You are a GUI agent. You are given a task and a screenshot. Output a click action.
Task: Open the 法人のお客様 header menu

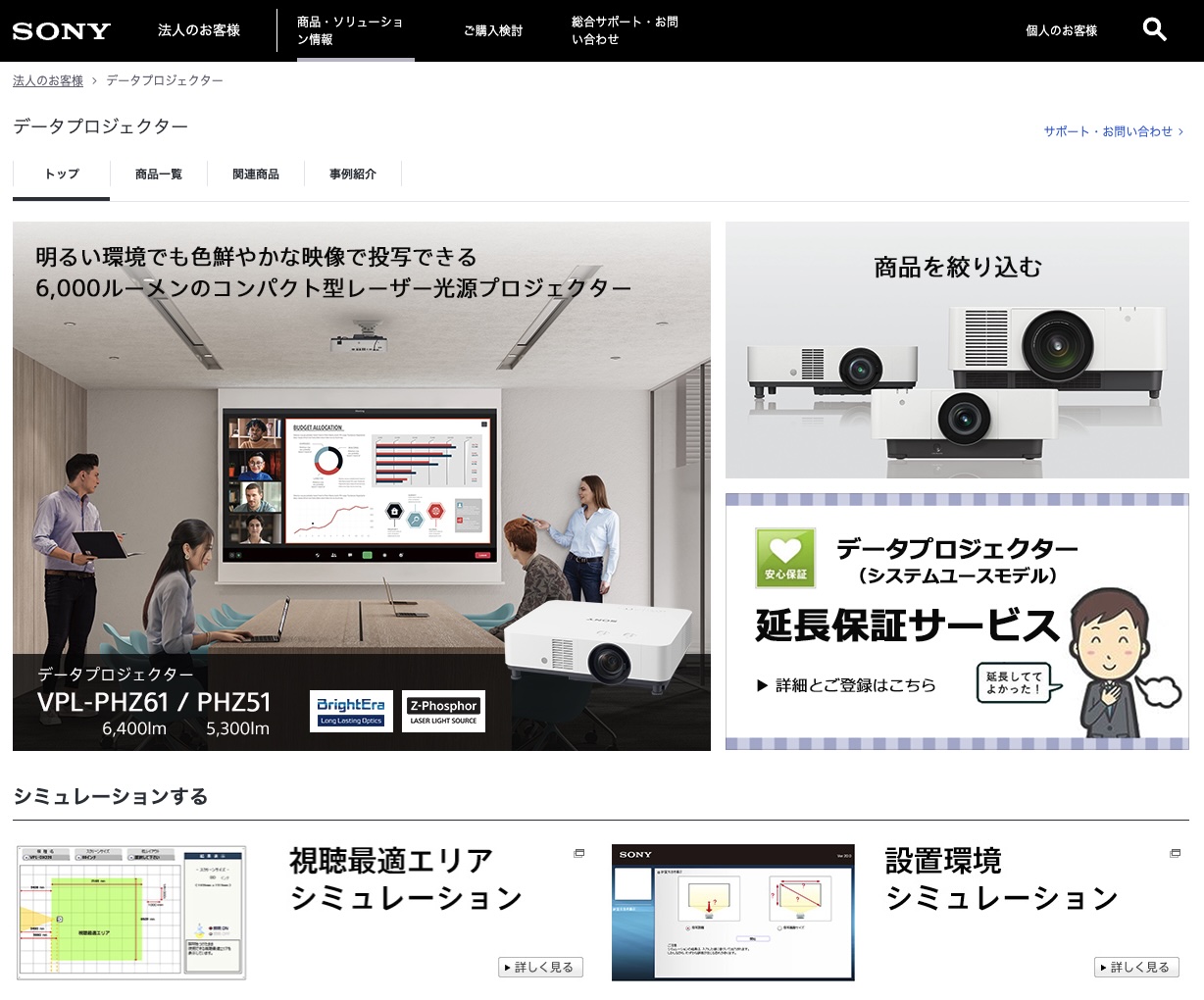(x=199, y=30)
